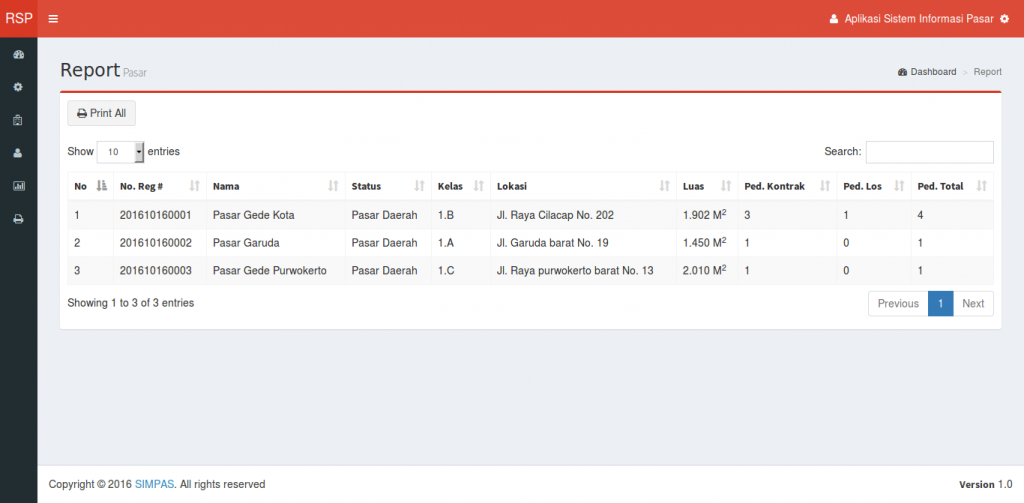Toggle the hamburger sidebar menu
Viewport: 1024px width, 503px height.
[53, 19]
